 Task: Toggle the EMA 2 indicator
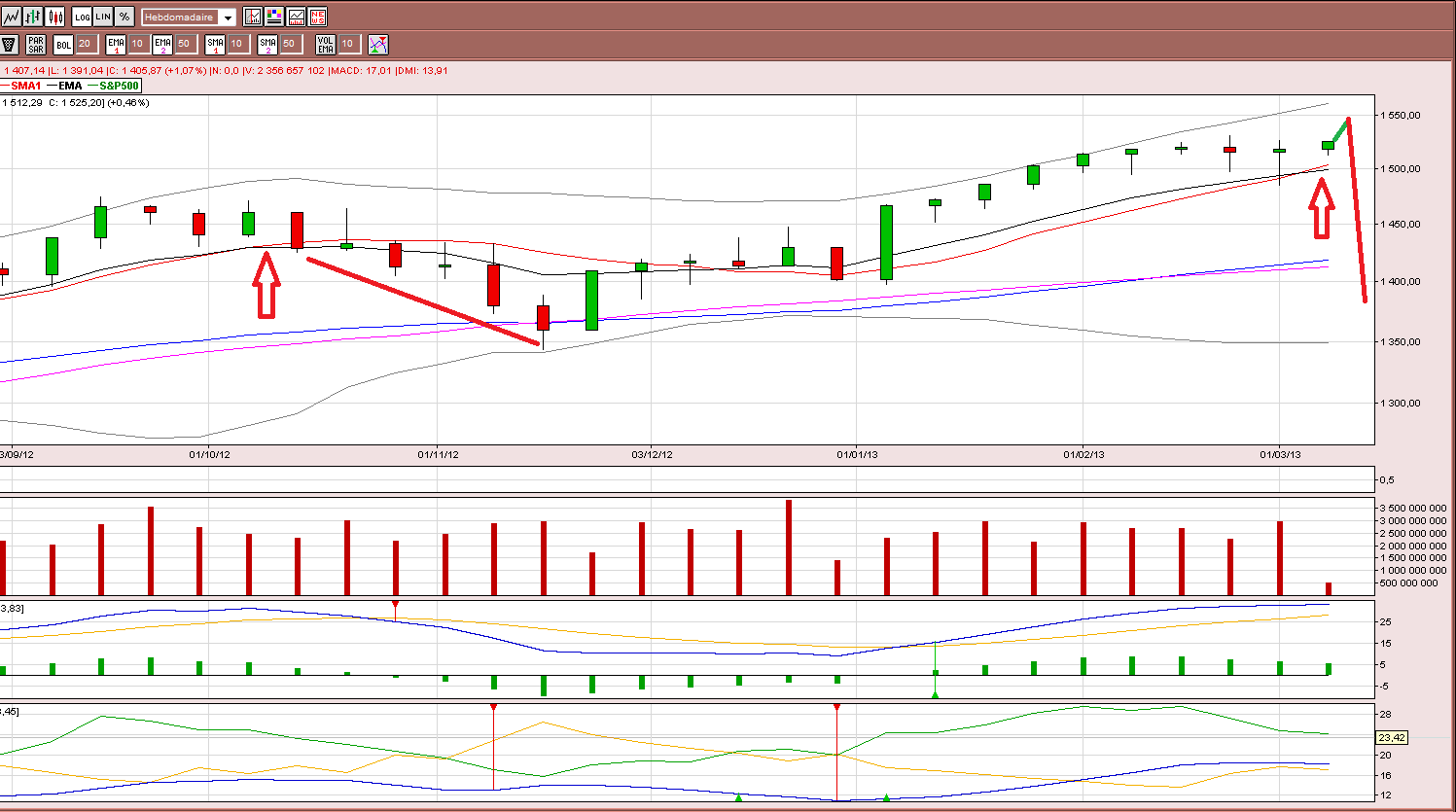pos(162,45)
